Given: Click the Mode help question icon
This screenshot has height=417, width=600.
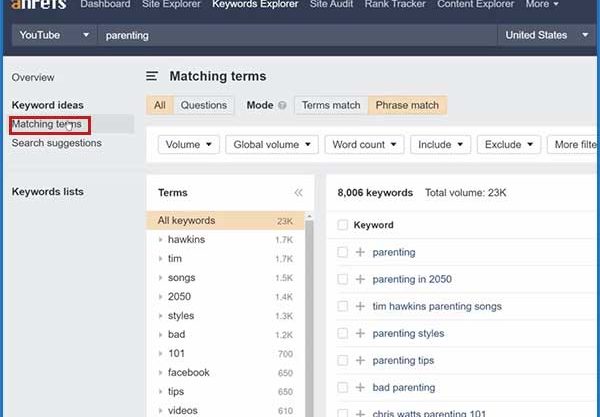Looking at the screenshot, I should tap(282, 105).
